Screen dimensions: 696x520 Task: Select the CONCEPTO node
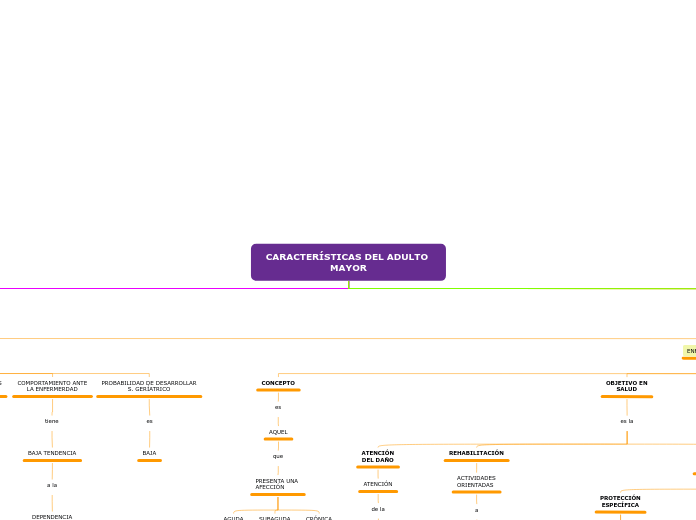[x=278, y=383]
